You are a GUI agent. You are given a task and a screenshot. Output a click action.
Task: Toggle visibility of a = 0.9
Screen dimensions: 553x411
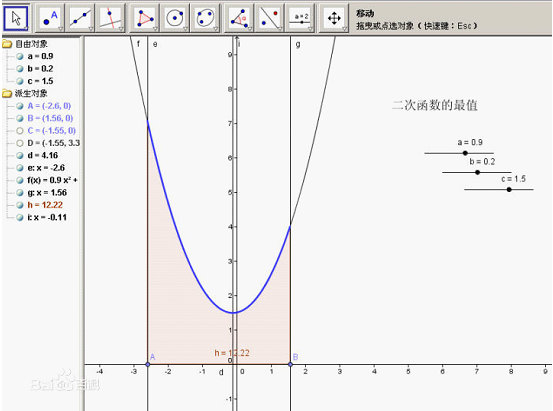pos(20,56)
